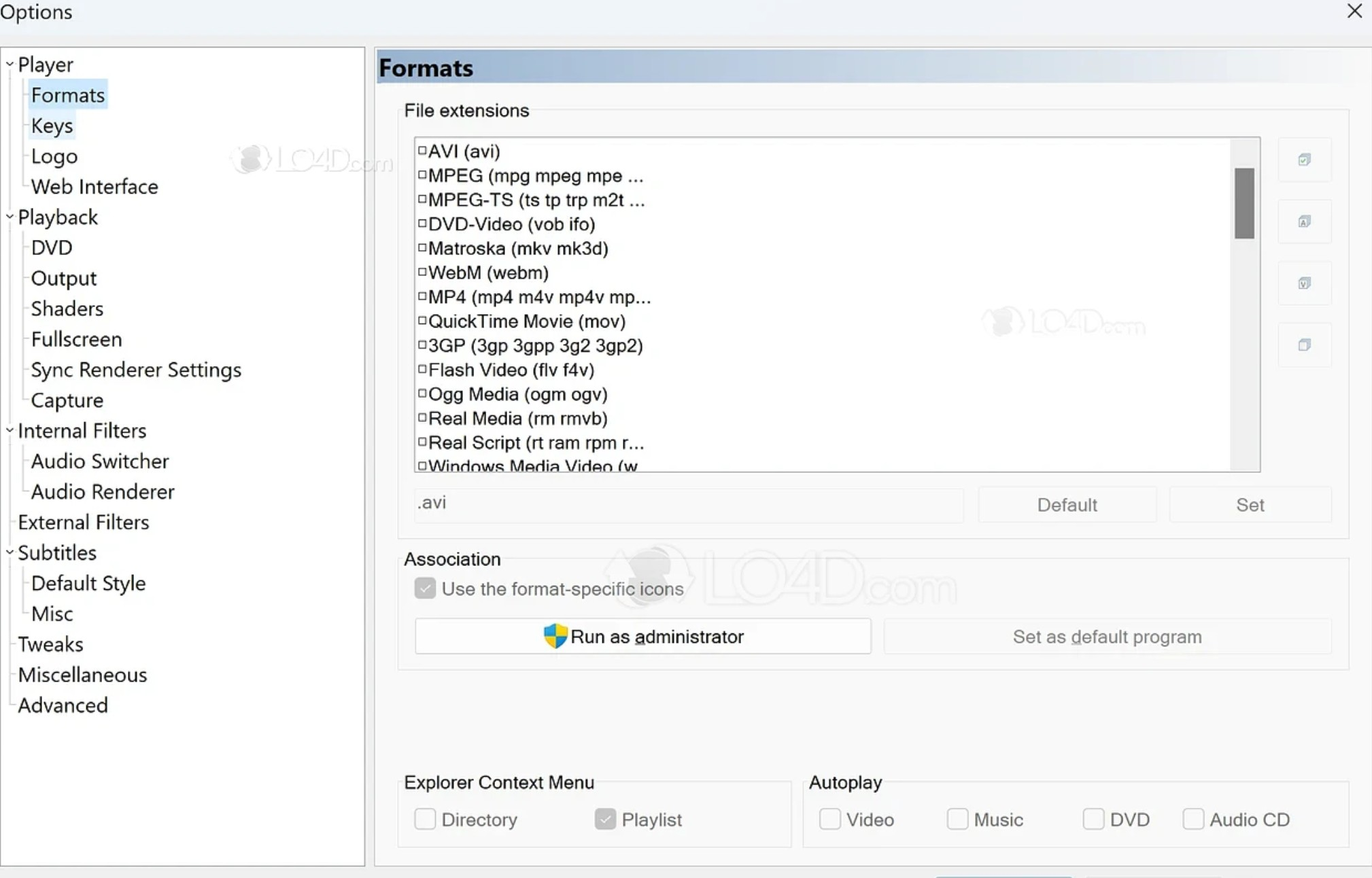
Task: Collapse the Internal Filters tree node
Action: 10,430
